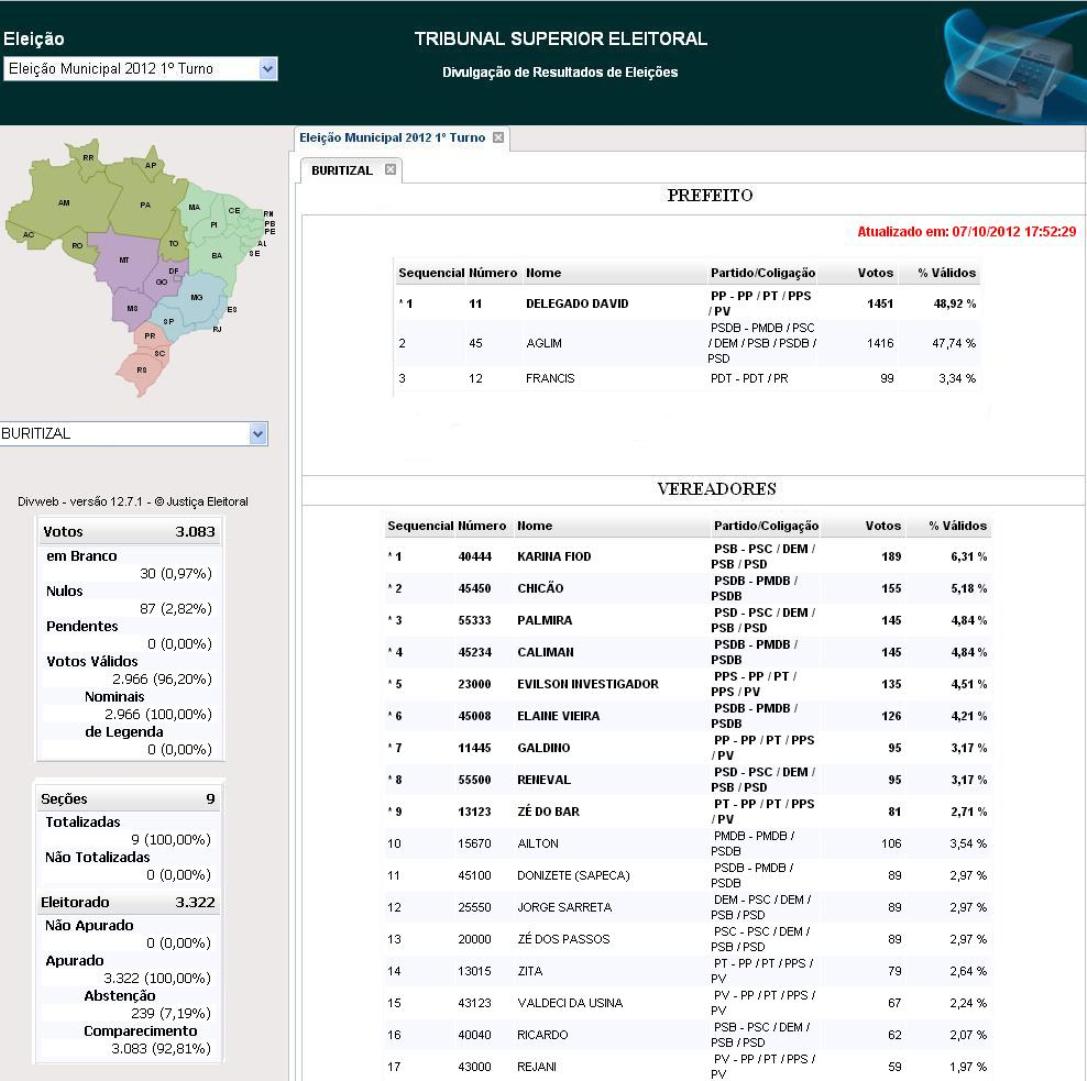This screenshot has height=1081, width=1087.
Task: Open the Eleição dropdown arrow
Action: click(268, 69)
